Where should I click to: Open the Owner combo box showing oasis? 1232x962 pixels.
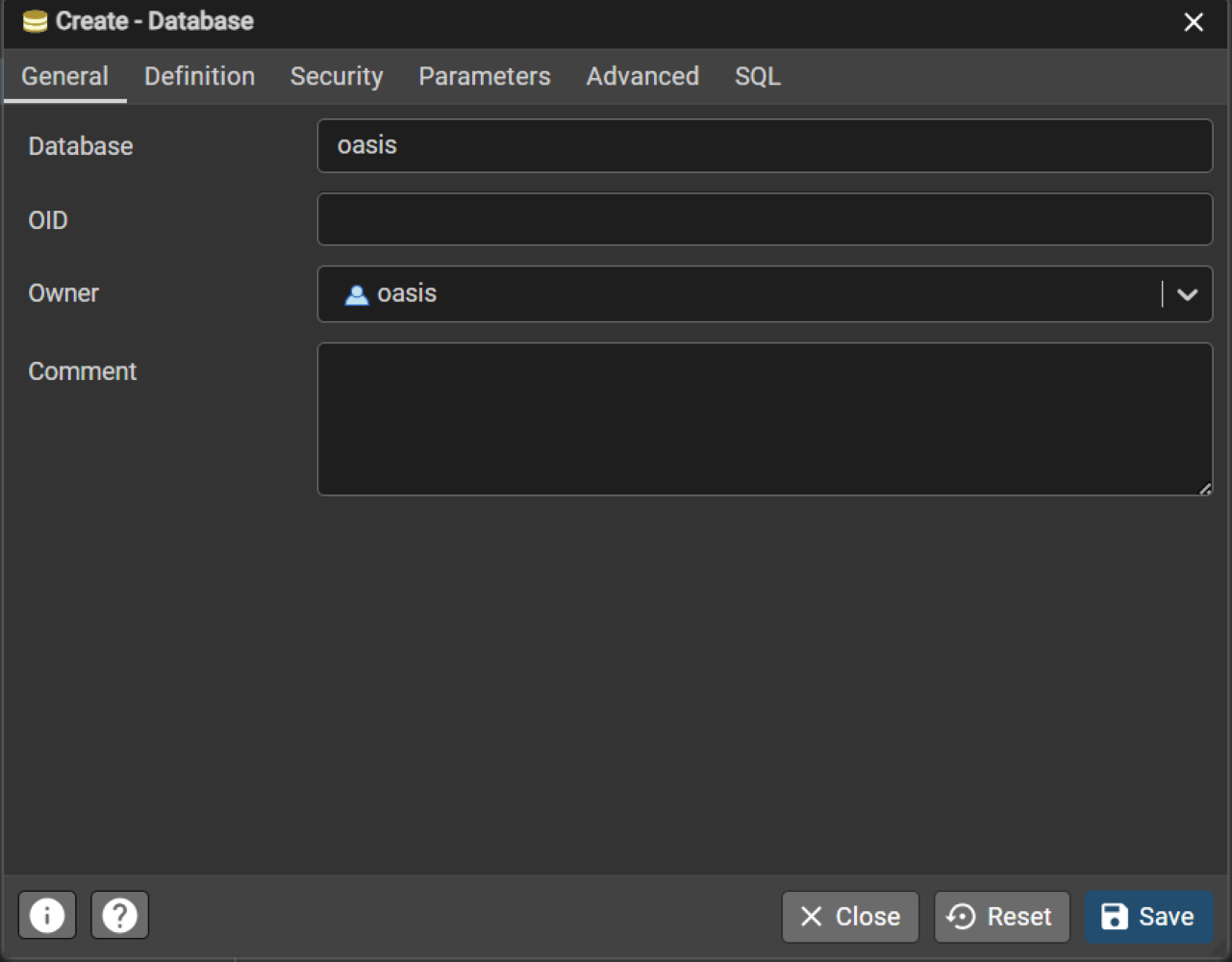[765, 294]
